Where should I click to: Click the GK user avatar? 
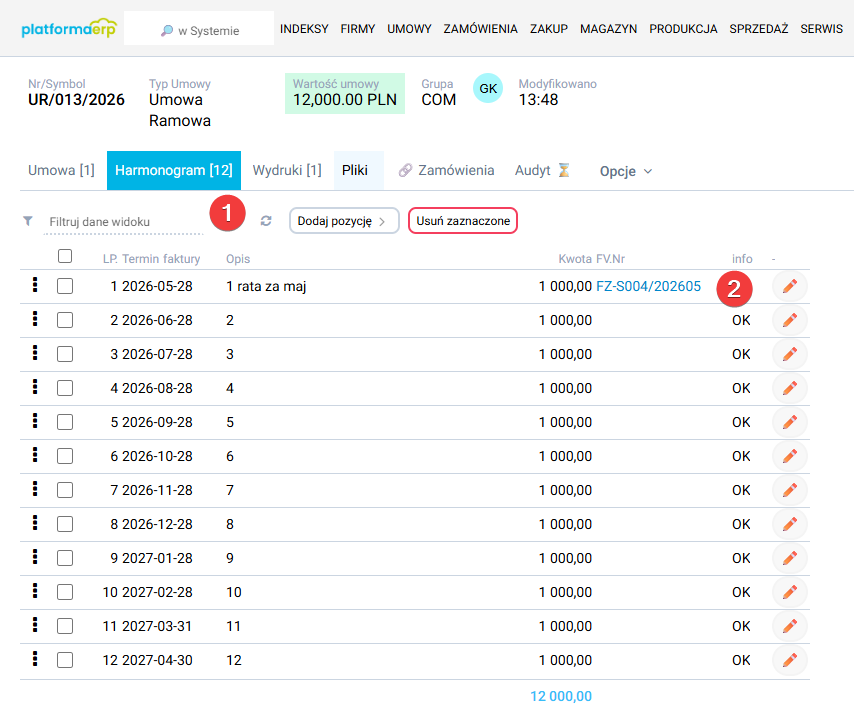pyautogui.click(x=488, y=88)
